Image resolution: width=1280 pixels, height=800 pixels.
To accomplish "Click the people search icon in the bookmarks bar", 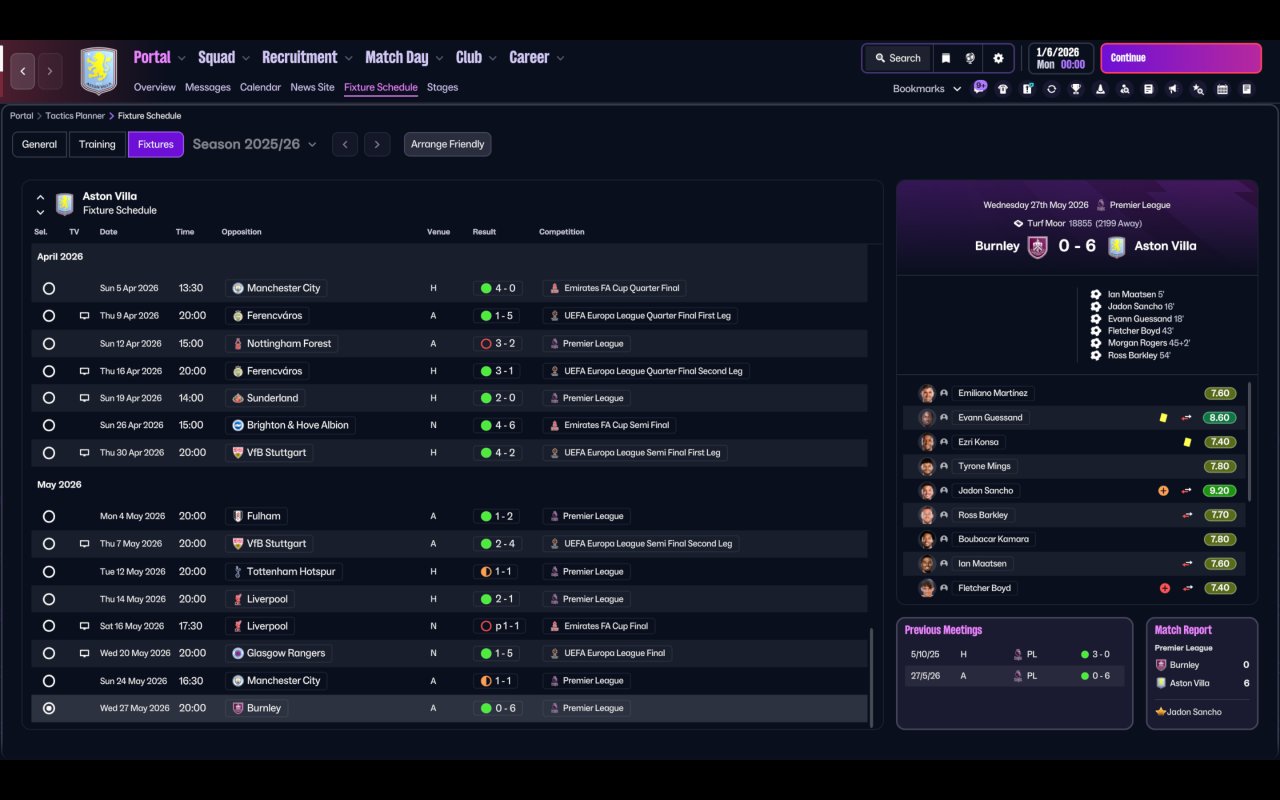I will (x=1125, y=89).
